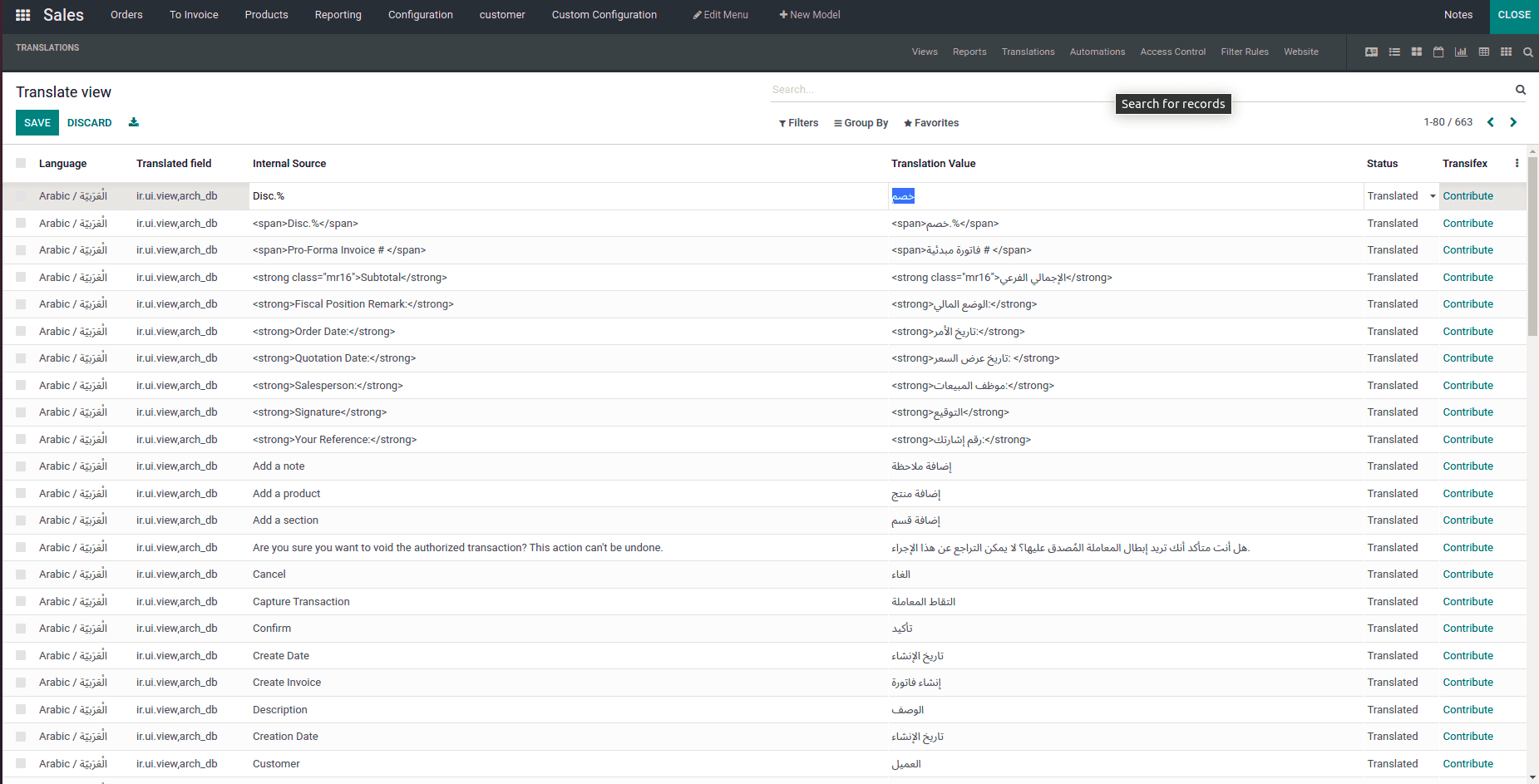Image resolution: width=1539 pixels, height=784 pixels.
Task: Activate the search view icon
Action: coord(1527,52)
